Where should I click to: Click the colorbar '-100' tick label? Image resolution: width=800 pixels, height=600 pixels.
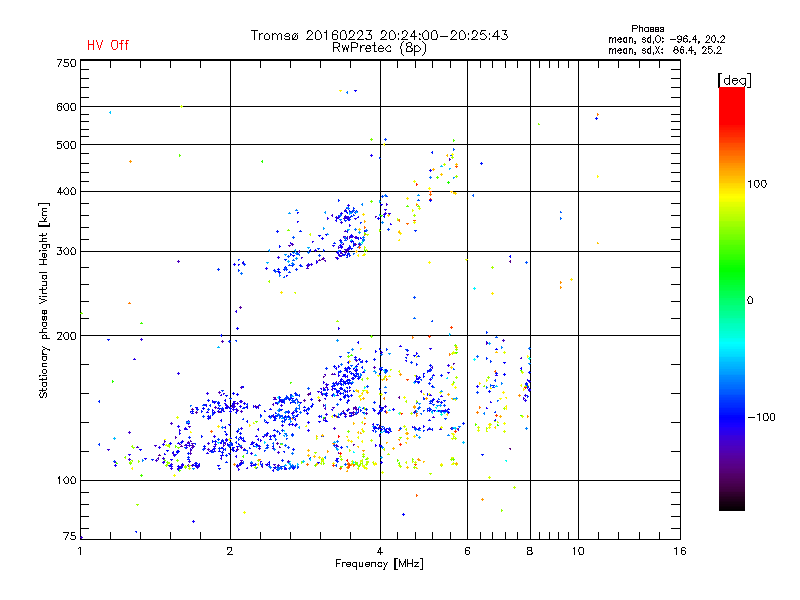click(762, 417)
